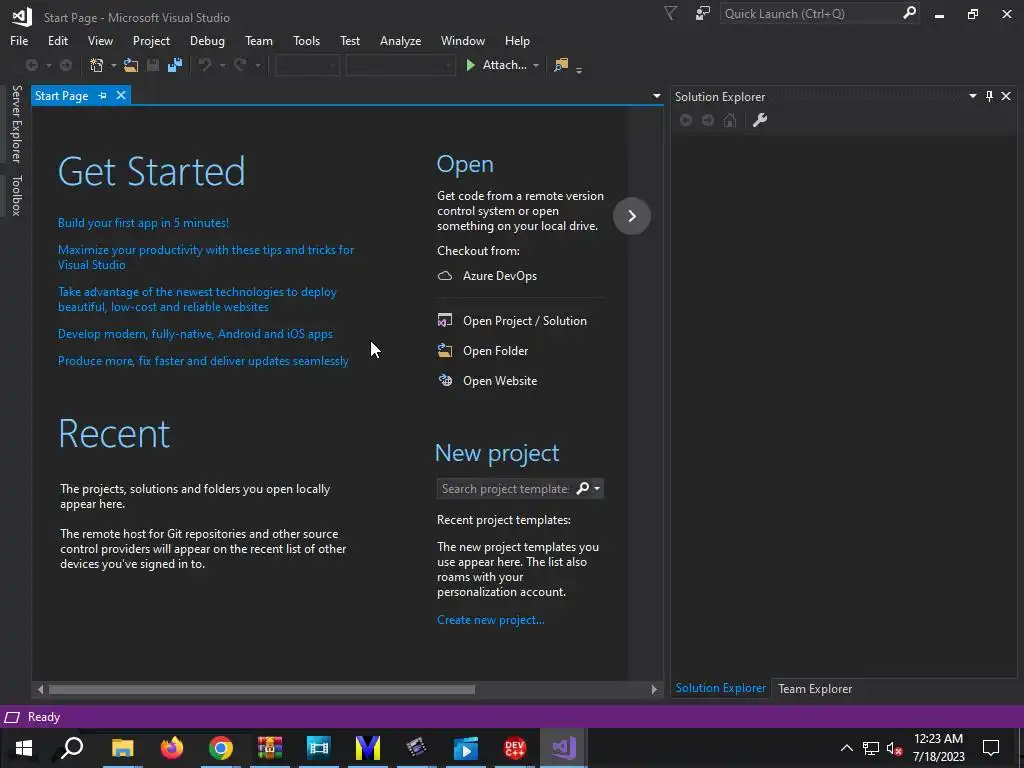The width and height of the screenshot is (1024, 768).
Task: Open Google Chrome from the taskbar
Action: pyautogui.click(x=221, y=748)
